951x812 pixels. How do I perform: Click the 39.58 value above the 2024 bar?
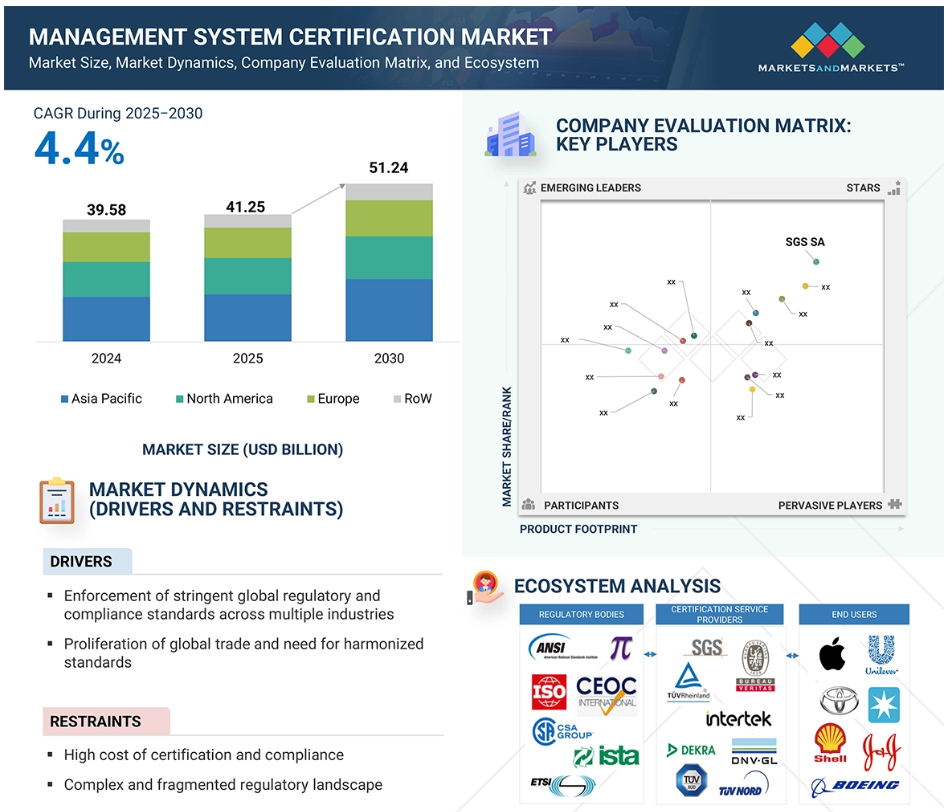(106, 210)
